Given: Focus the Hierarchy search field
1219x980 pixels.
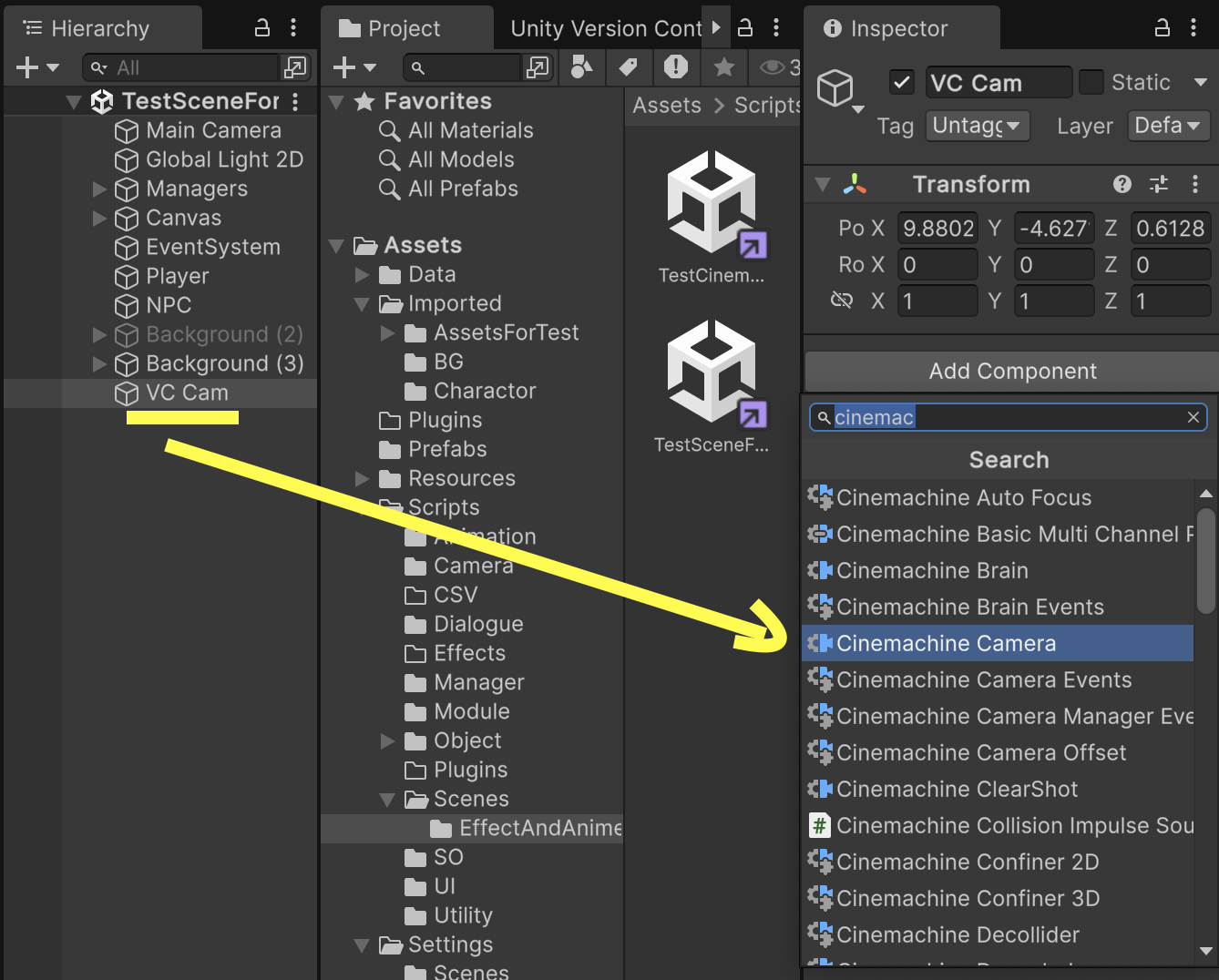Looking at the screenshot, I should pyautogui.click(x=180, y=67).
